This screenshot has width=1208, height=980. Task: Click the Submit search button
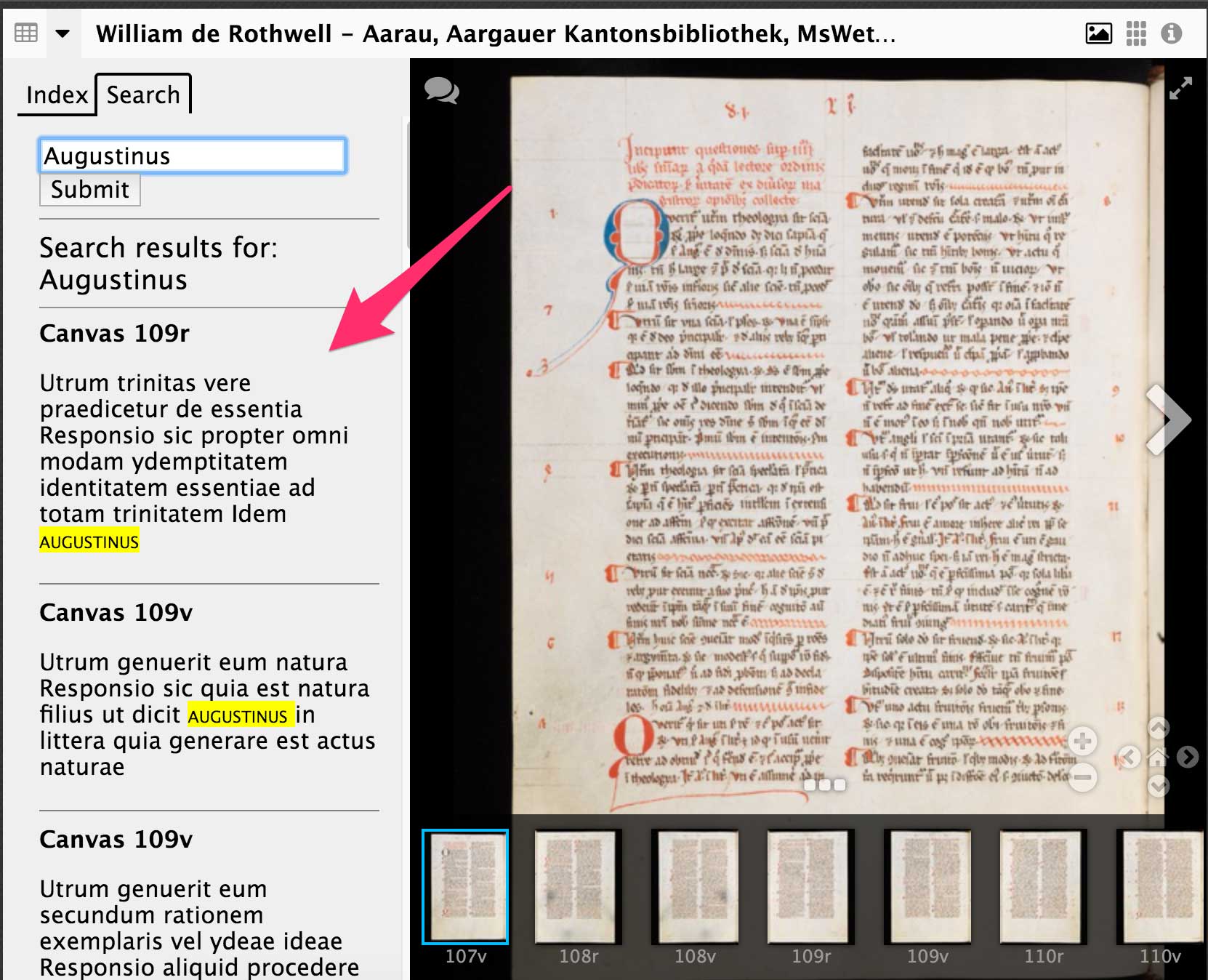89,190
